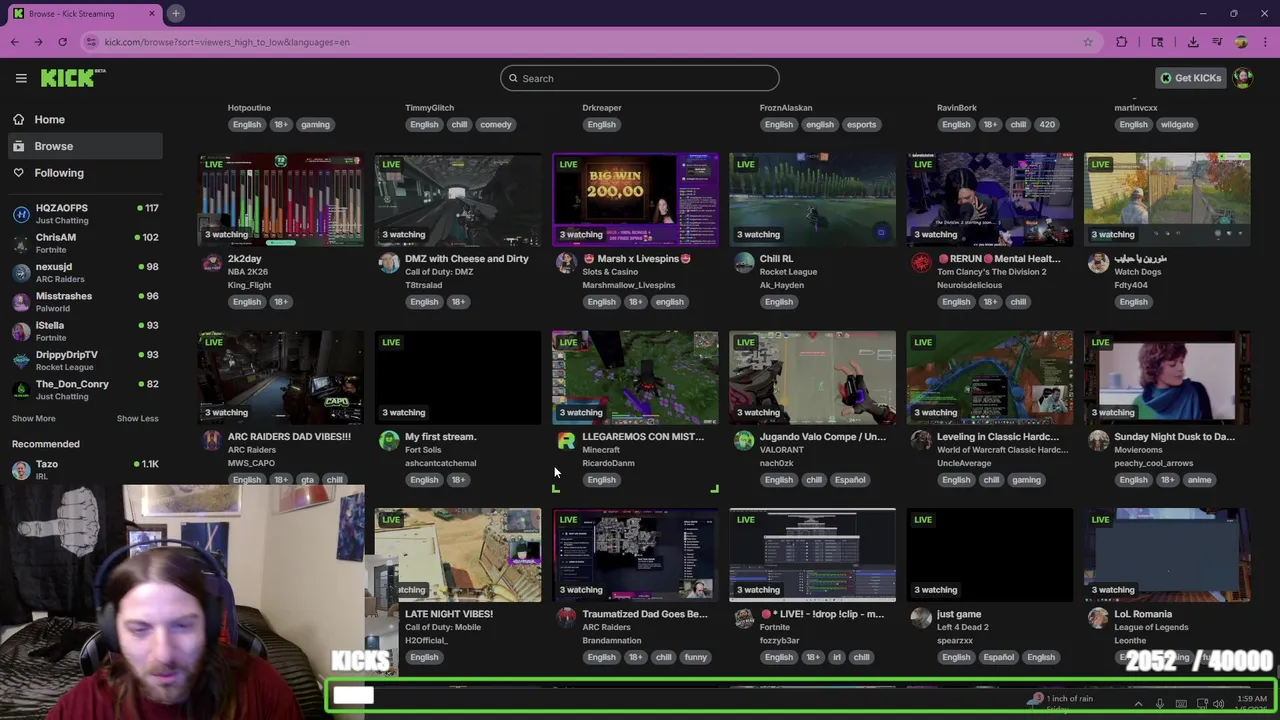Image resolution: width=1280 pixels, height=720 pixels.
Task: Go back using browser back arrow
Action: tap(14, 42)
